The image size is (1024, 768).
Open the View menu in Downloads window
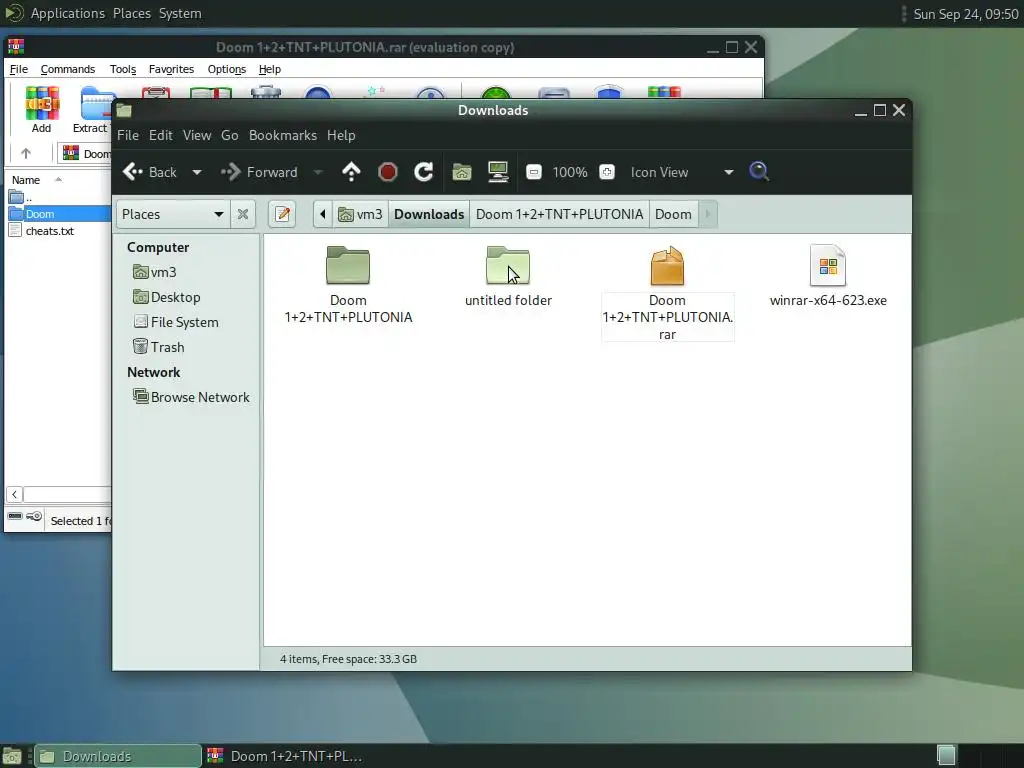(197, 135)
